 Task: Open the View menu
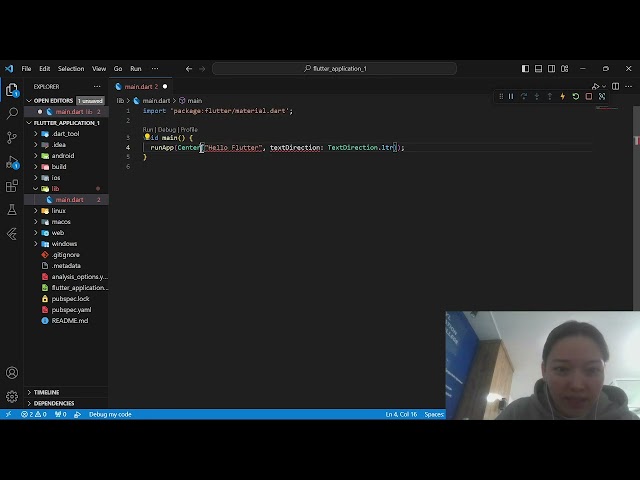(99, 69)
